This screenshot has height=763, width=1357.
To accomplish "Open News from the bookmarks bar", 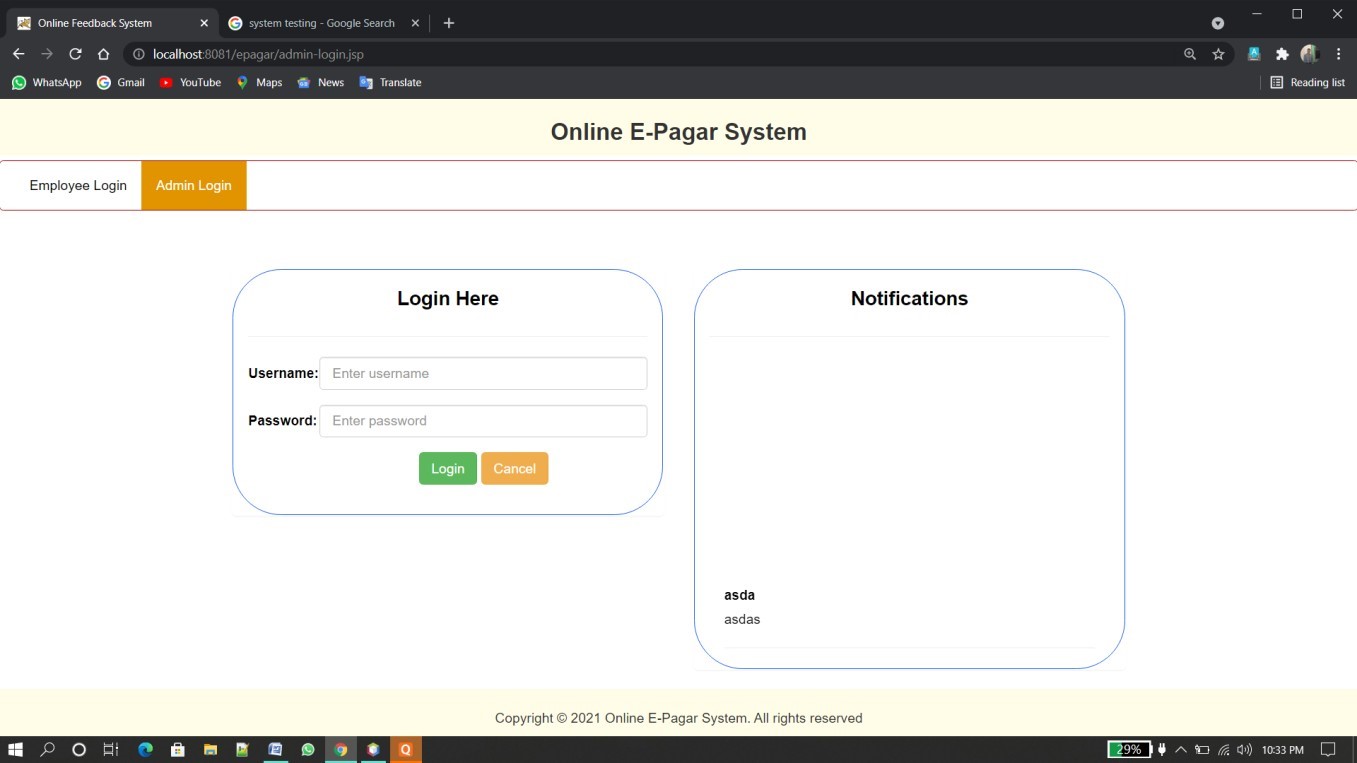I will (320, 82).
